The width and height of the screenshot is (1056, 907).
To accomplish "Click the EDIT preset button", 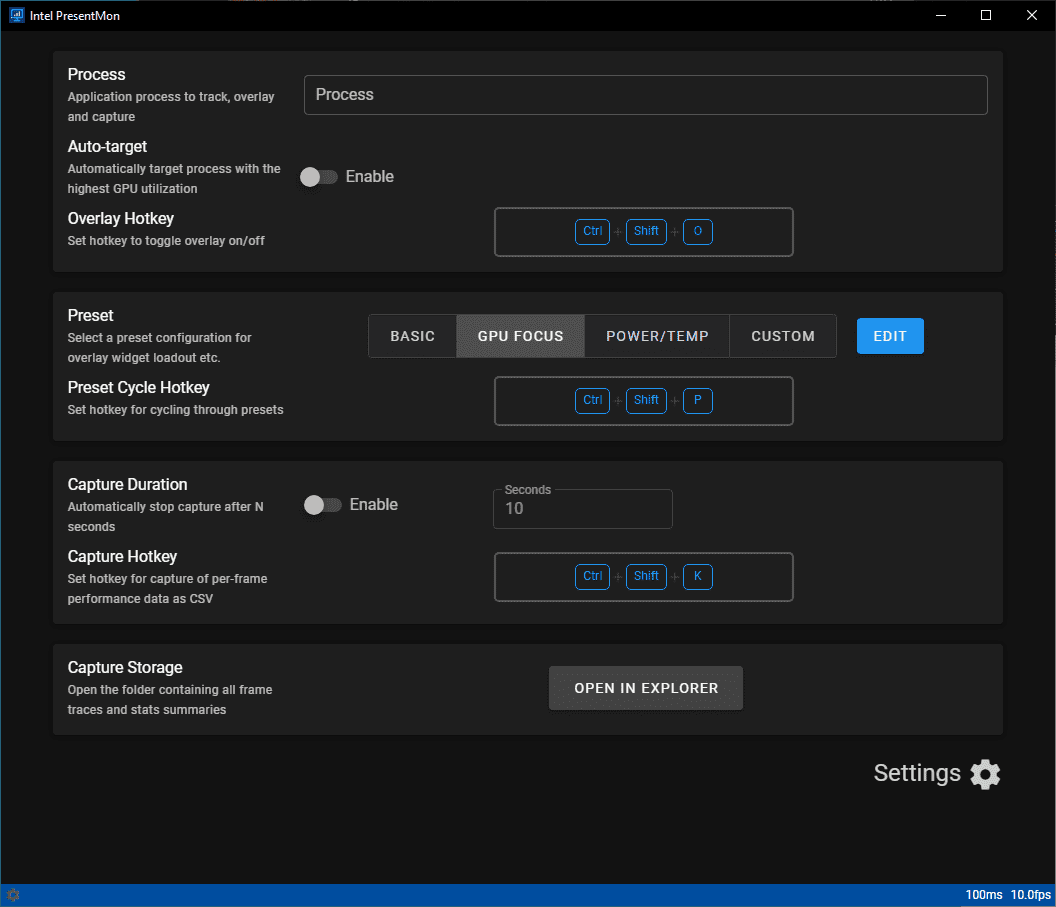I will 890,336.
